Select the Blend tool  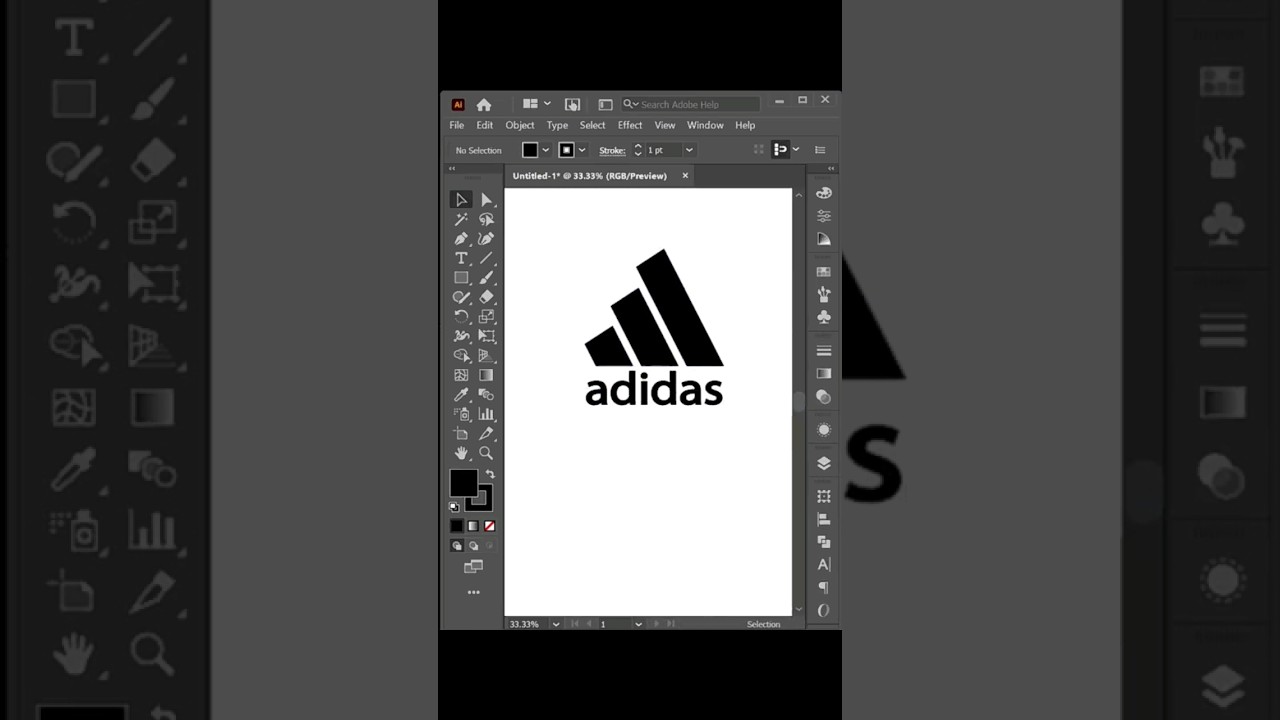(x=486, y=394)
